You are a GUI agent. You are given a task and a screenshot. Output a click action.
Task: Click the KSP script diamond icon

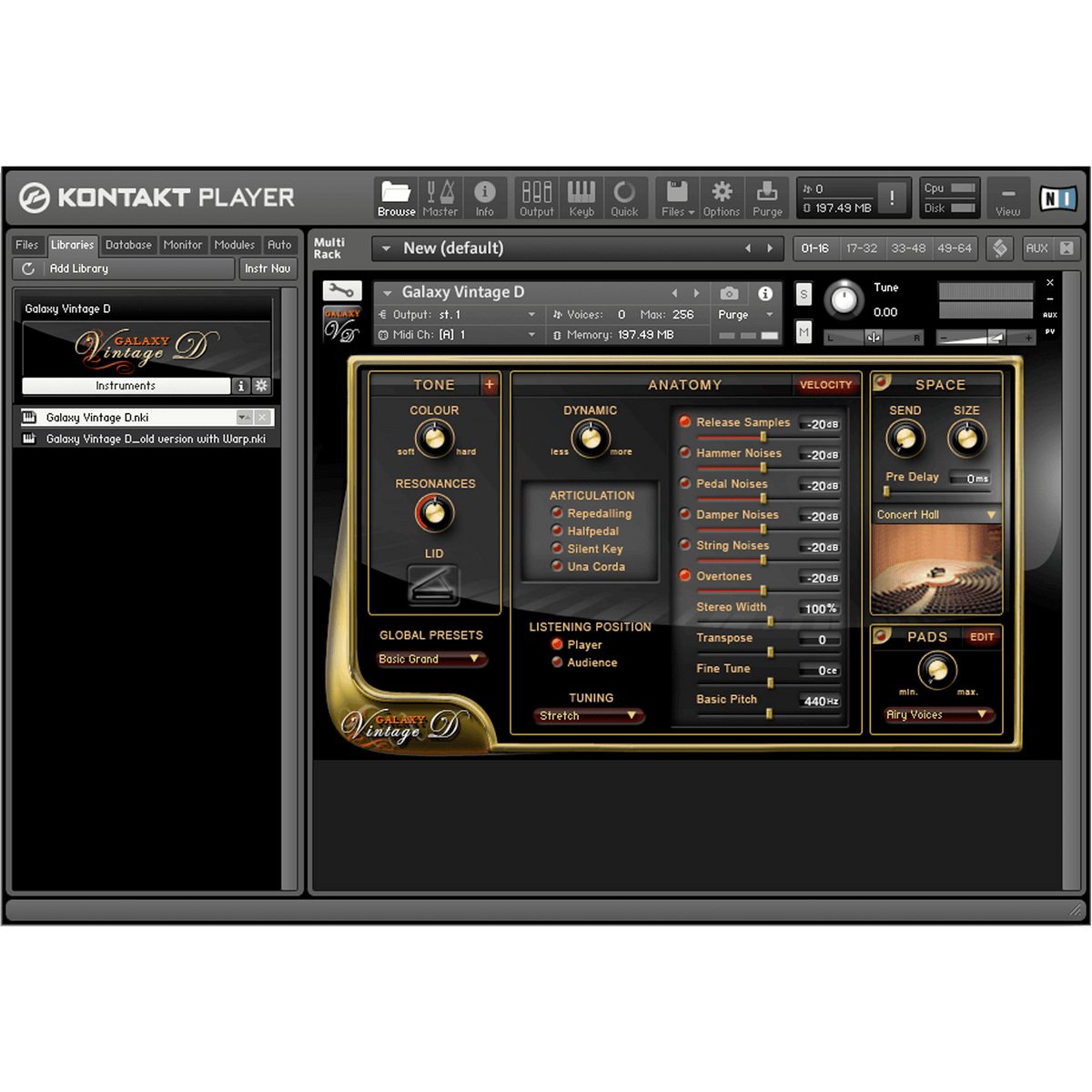pos(999,248)
